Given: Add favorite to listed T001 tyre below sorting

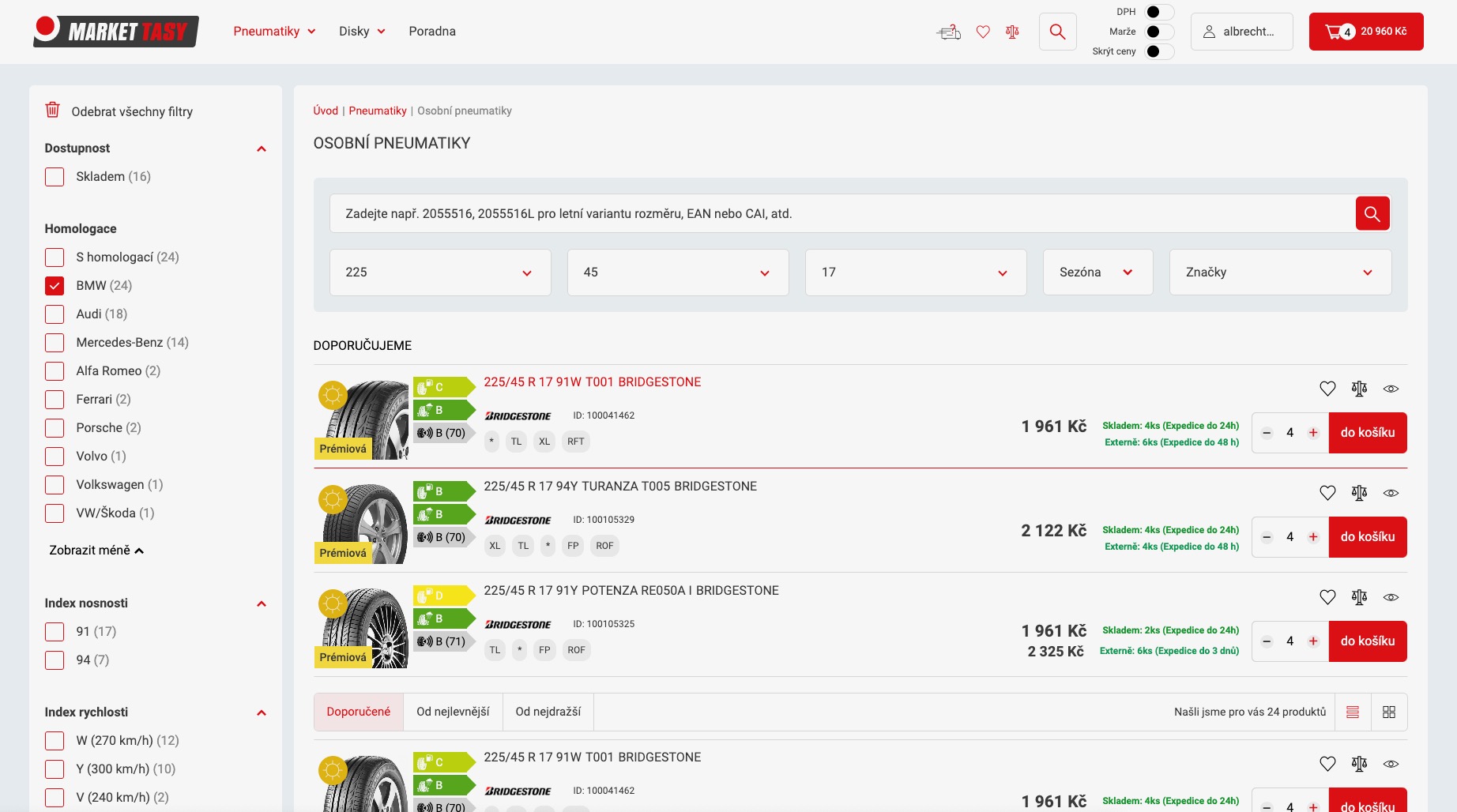Looking at the screenshot, I should pyautogui.click(x=1327, y=764).
